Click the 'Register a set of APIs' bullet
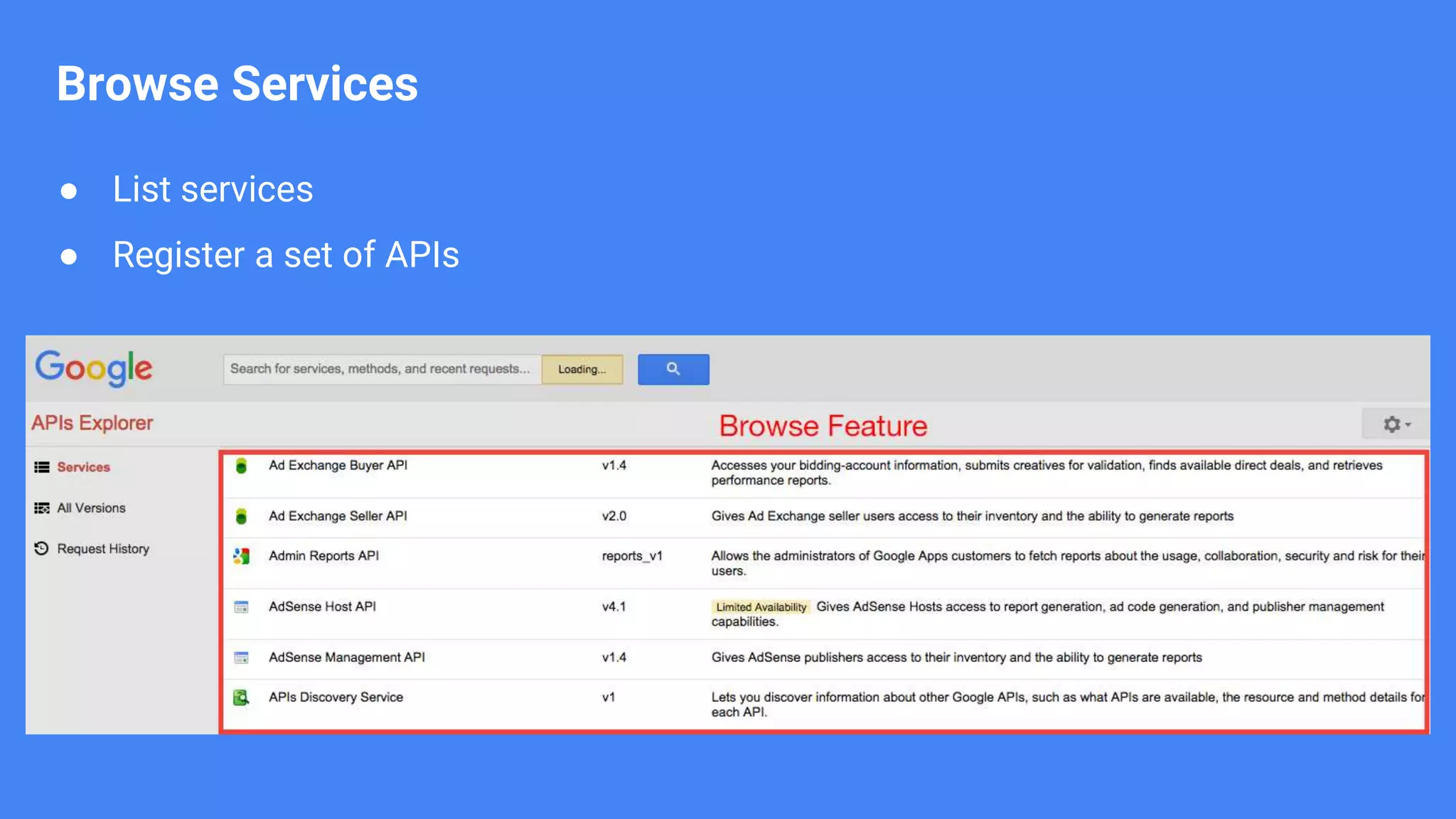The width and height of the screenshot is (1456, 819). click(286, 255)
